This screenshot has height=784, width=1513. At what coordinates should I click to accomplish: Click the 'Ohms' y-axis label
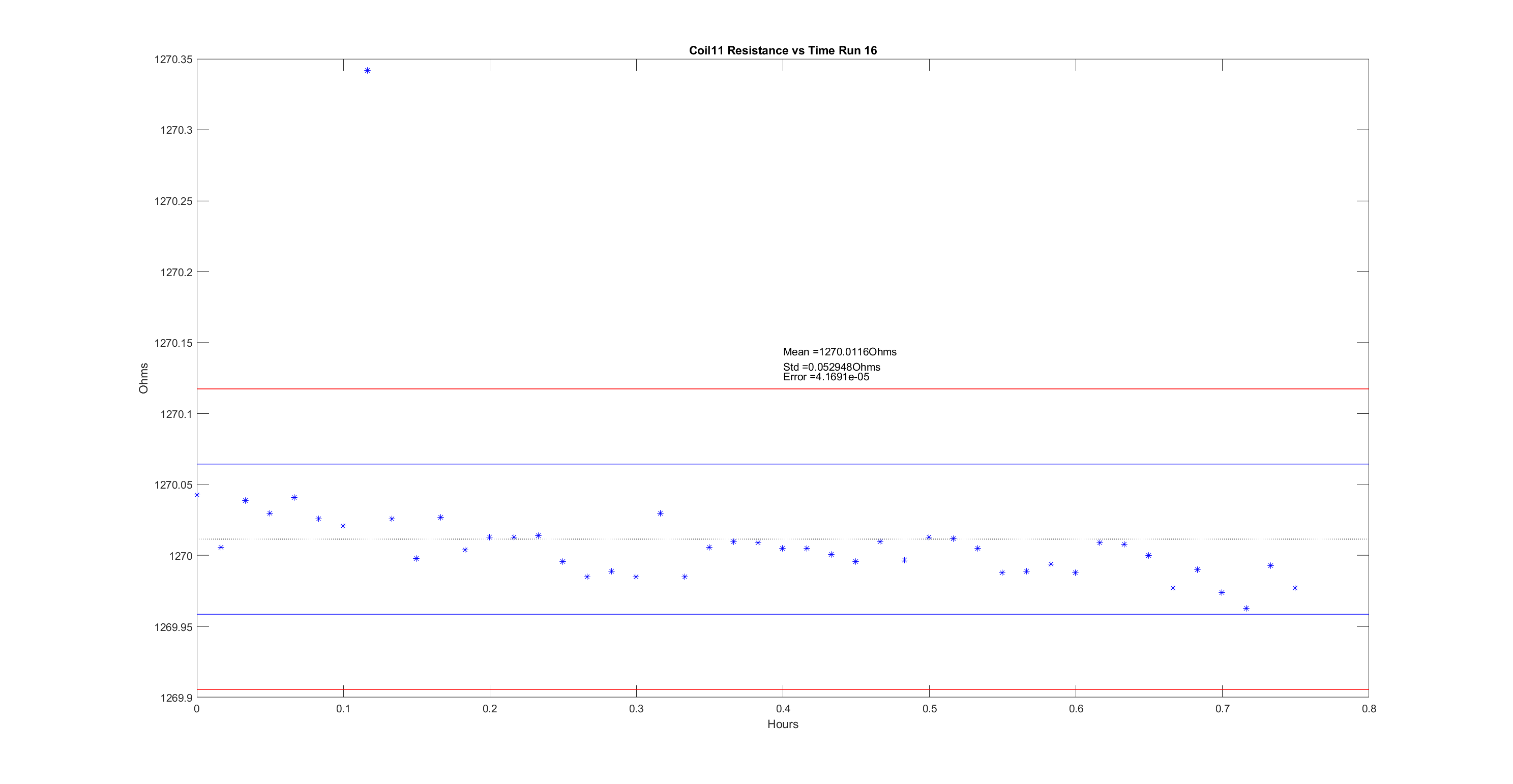click(x=143, y=378)
